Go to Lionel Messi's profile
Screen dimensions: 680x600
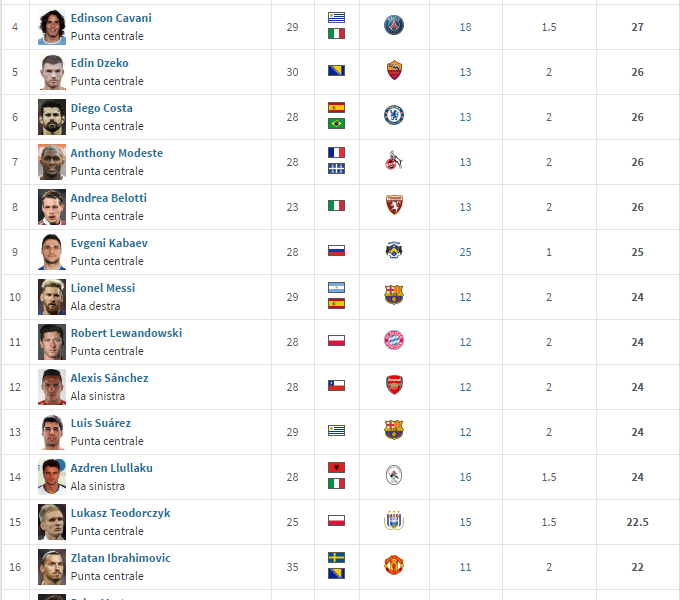click(x=102, y=288)
